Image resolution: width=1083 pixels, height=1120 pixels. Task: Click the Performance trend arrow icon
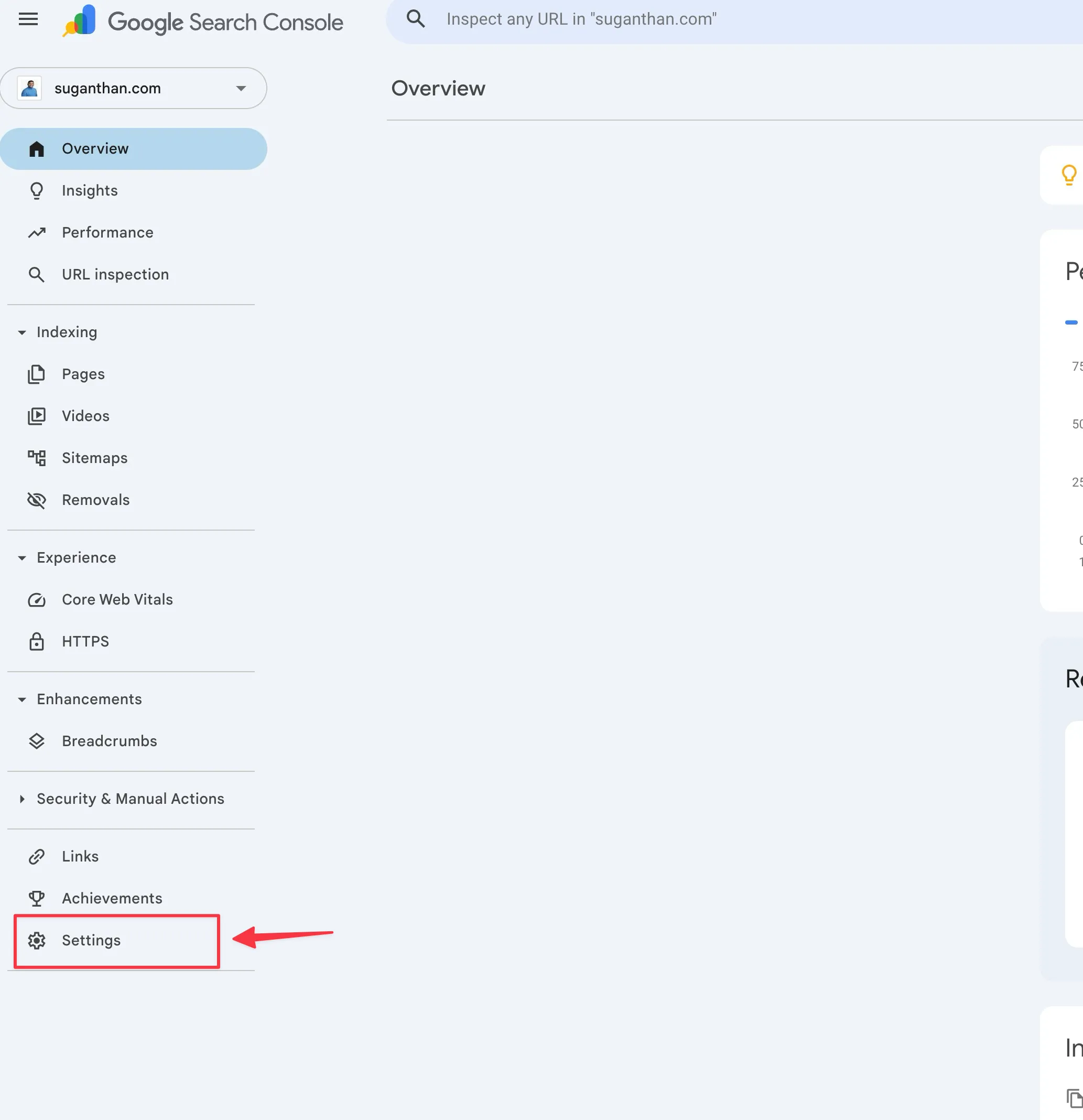[x=37, y=233]
